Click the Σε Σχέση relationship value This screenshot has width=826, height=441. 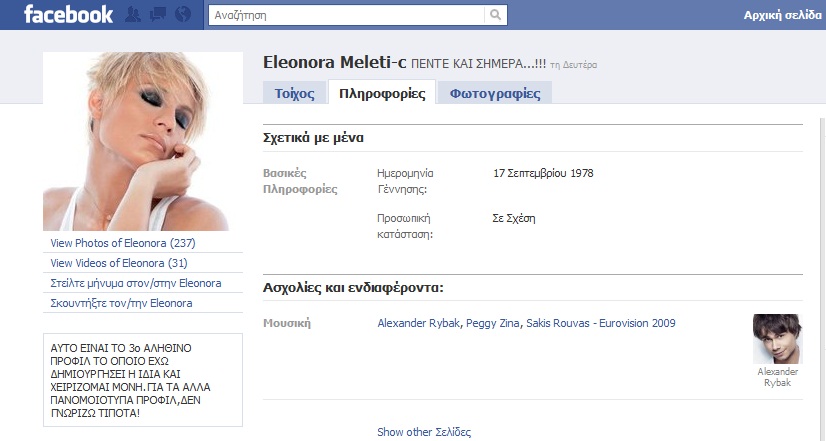pos(514,218)
